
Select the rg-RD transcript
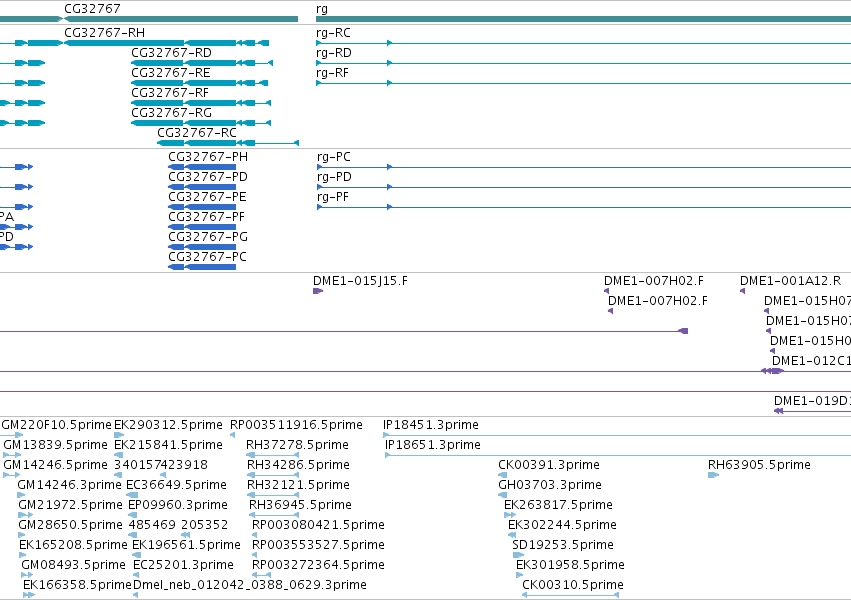click(x=334, y=53)
